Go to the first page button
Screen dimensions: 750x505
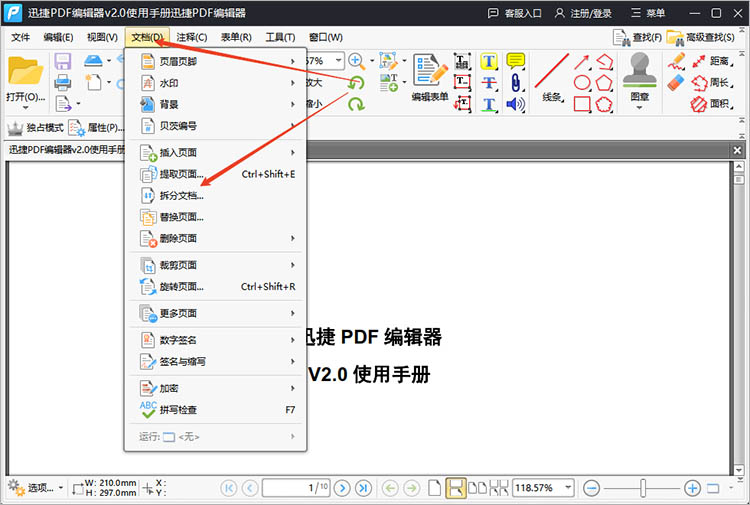click(229, 488)
